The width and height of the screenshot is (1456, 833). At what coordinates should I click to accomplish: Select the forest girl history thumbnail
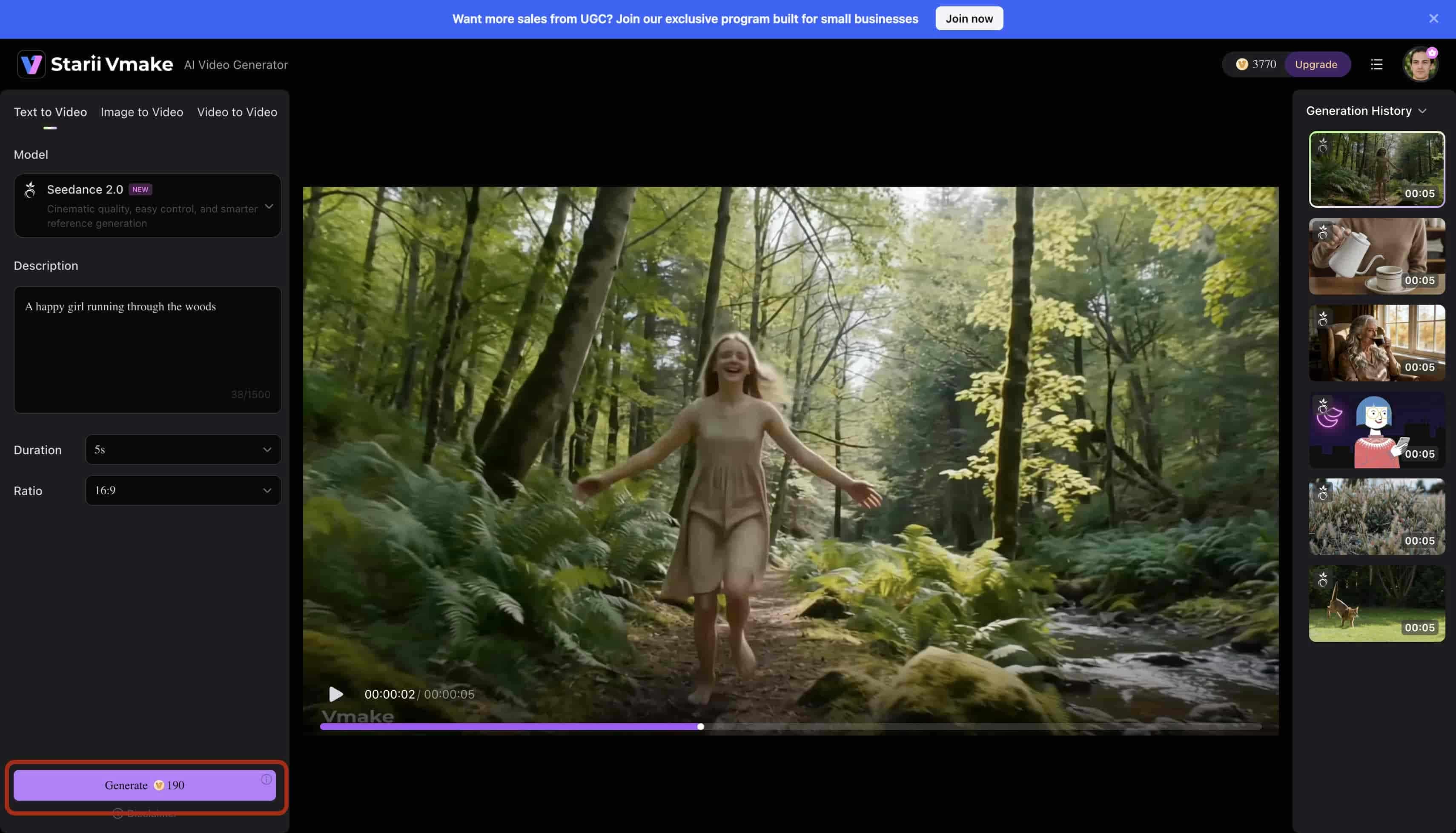(1376, 169)
